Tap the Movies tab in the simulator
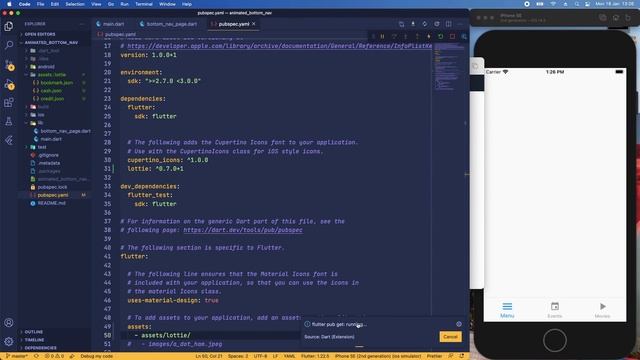The image size is (640, 360). click(602, 310)
